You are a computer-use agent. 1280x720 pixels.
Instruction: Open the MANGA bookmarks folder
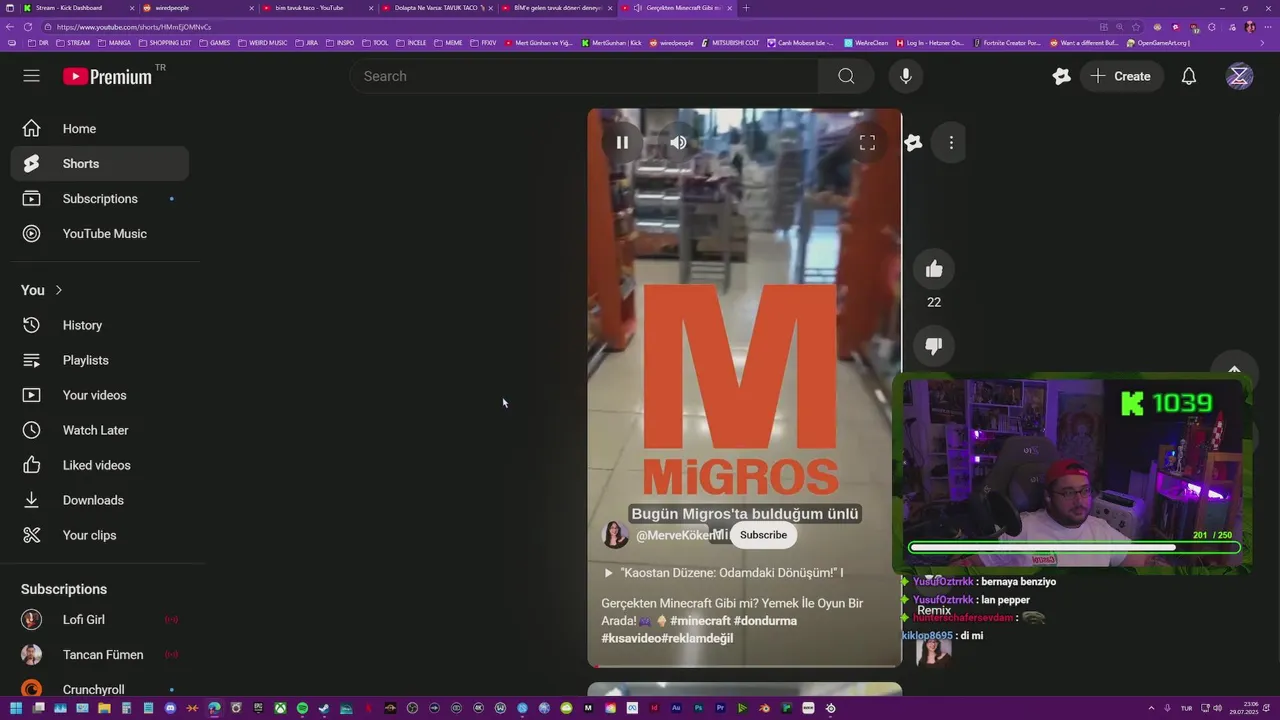114,43
